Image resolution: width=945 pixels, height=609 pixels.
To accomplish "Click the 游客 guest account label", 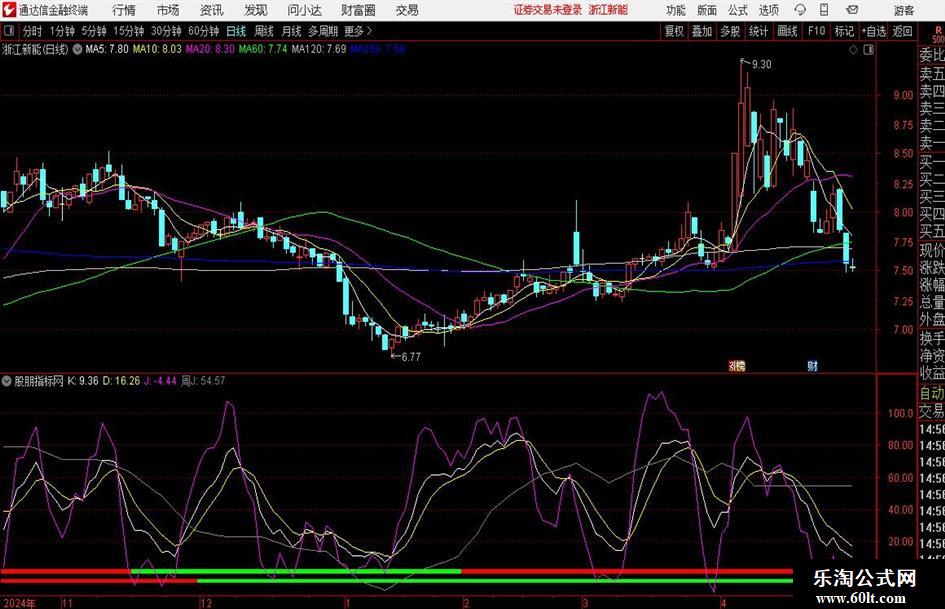I will [x=904, y=10].
